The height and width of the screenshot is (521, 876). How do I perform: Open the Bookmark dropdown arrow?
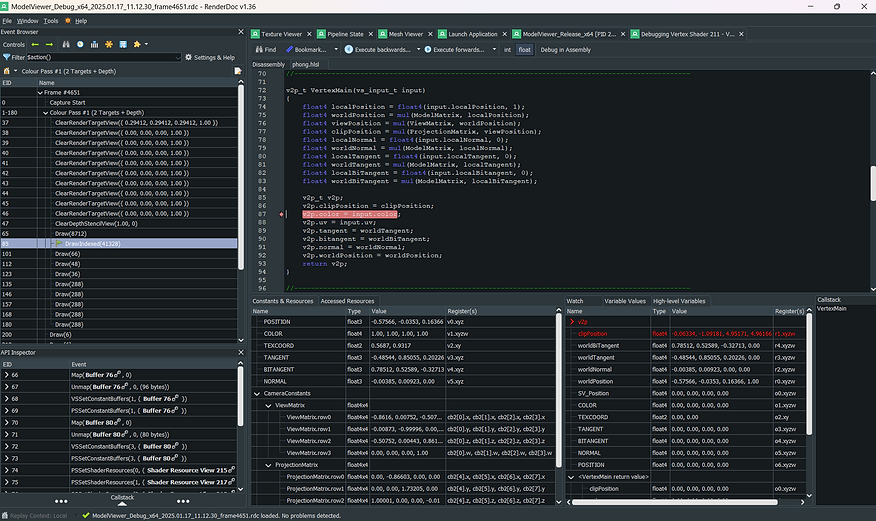pos(336,49)
